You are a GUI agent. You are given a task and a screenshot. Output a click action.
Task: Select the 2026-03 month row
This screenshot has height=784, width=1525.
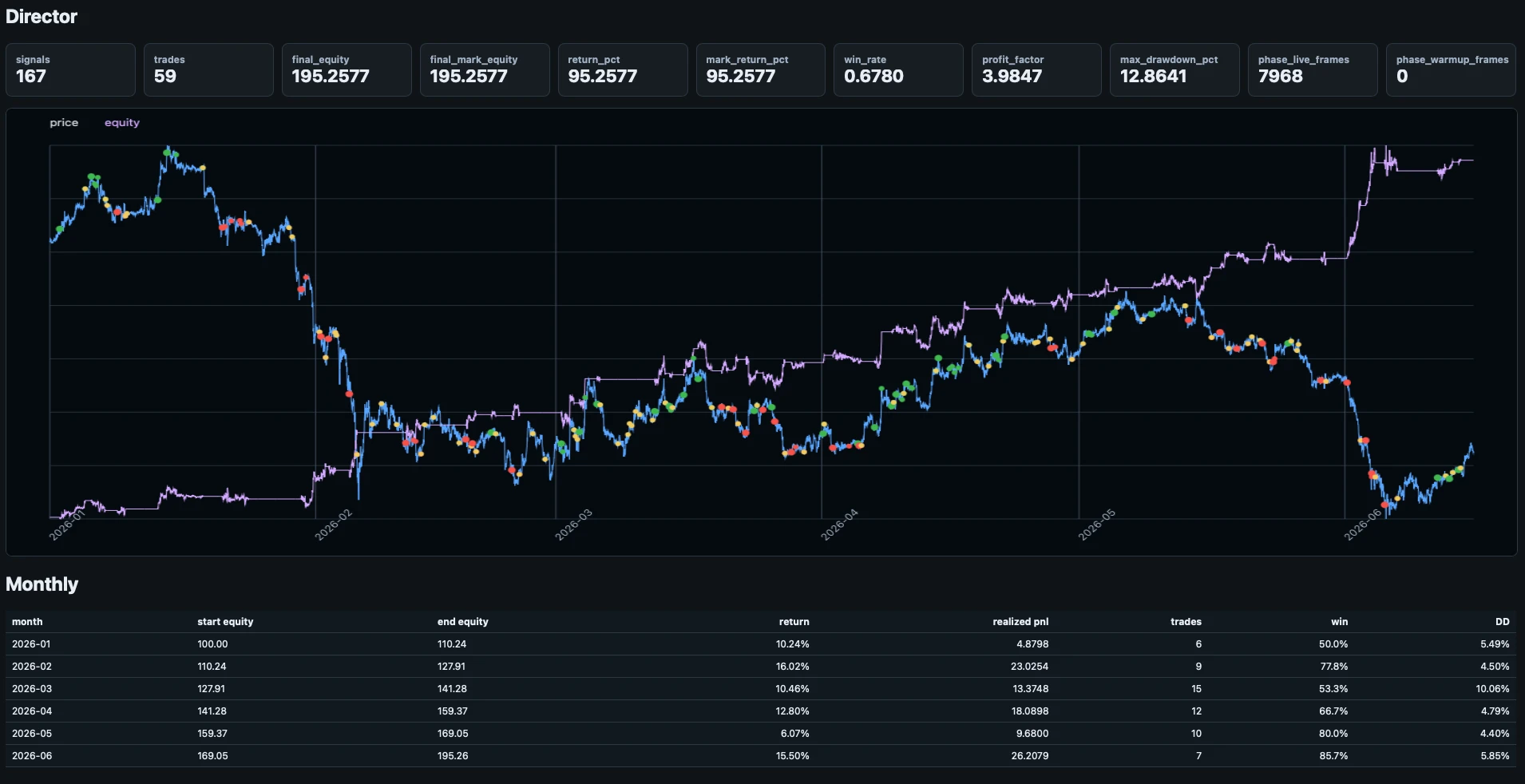click(761, 689)
